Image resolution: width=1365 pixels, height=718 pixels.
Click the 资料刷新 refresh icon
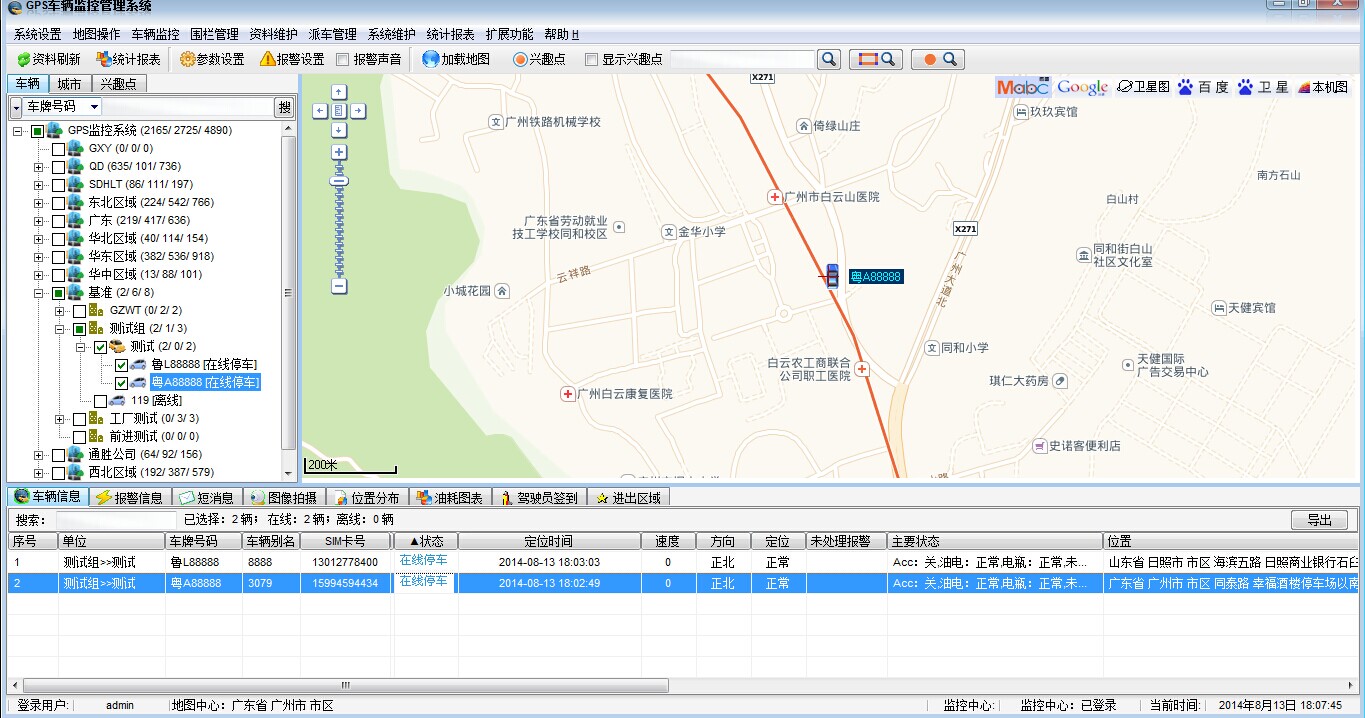coord(23,59)
